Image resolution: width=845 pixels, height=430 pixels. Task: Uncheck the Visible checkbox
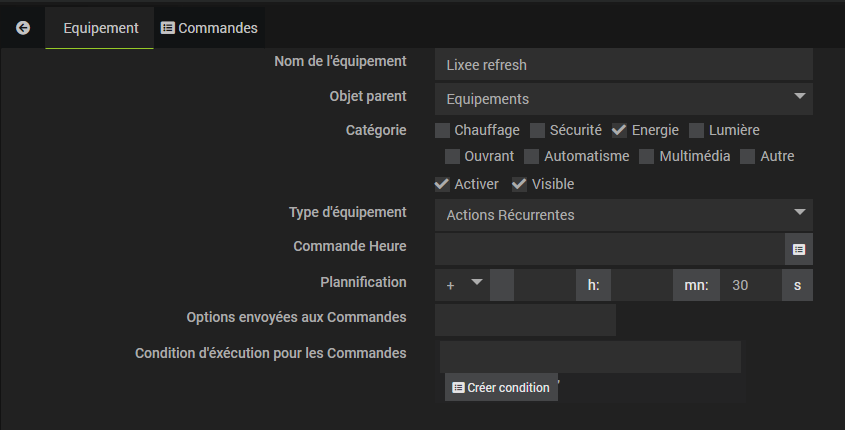[x=520, y=184]
